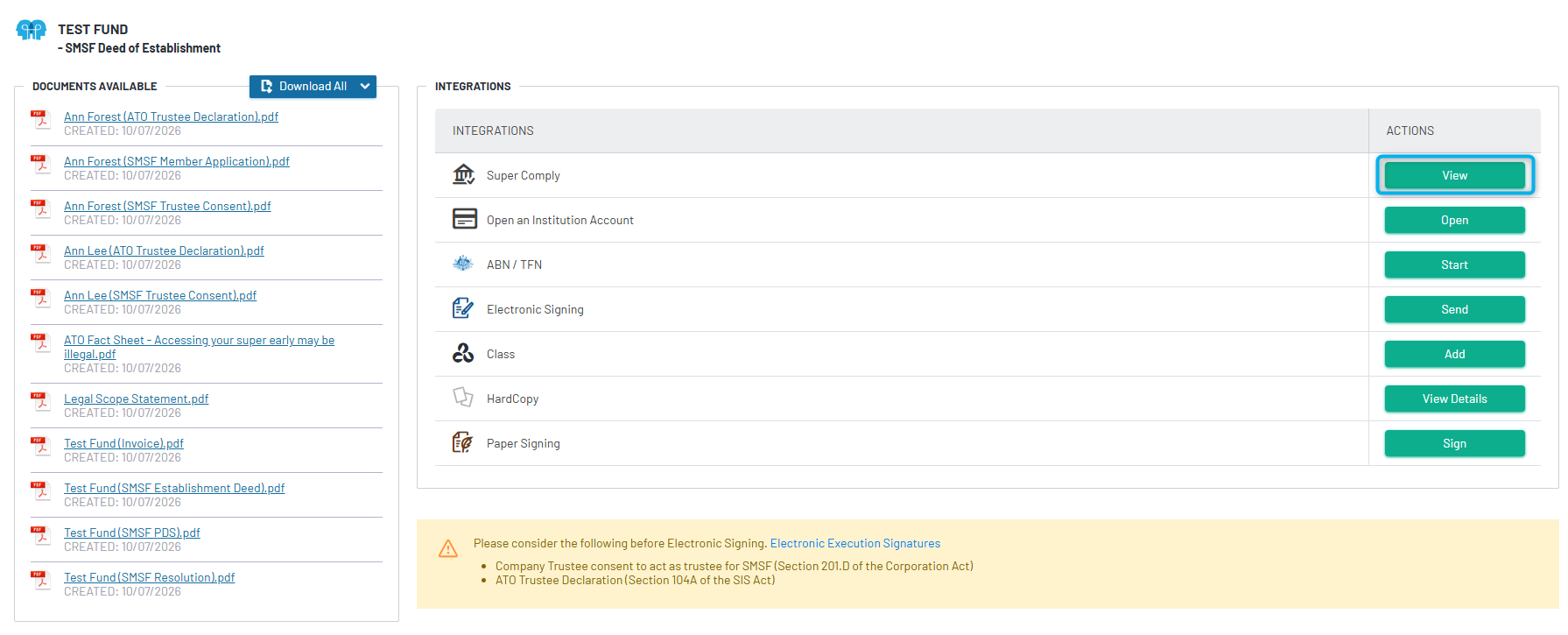Click Add for the Class integration
The height and width of the screenshot is (635, 1568).
click(x=1454, y=354)
